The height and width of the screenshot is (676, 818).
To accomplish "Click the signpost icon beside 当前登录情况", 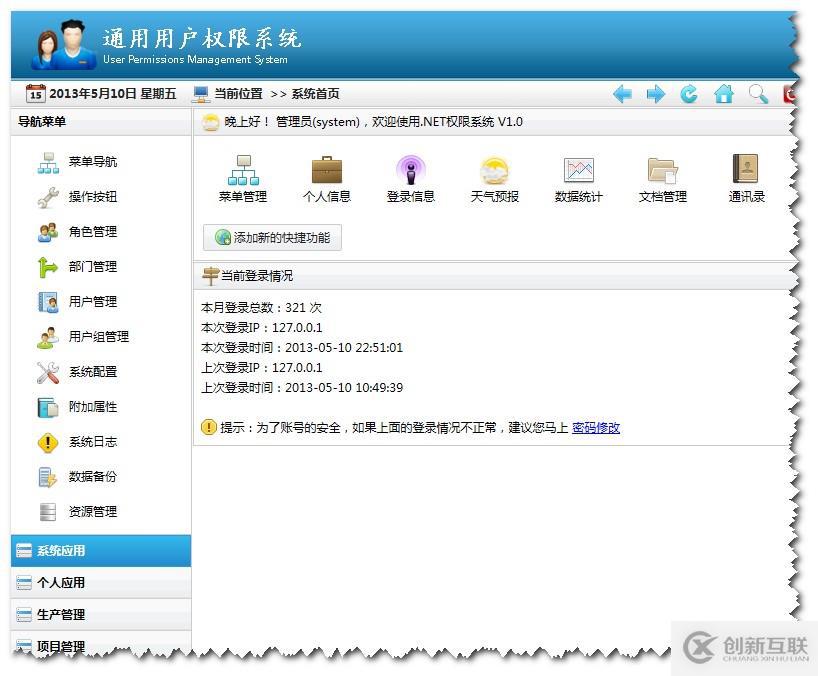I will (210, 275).
